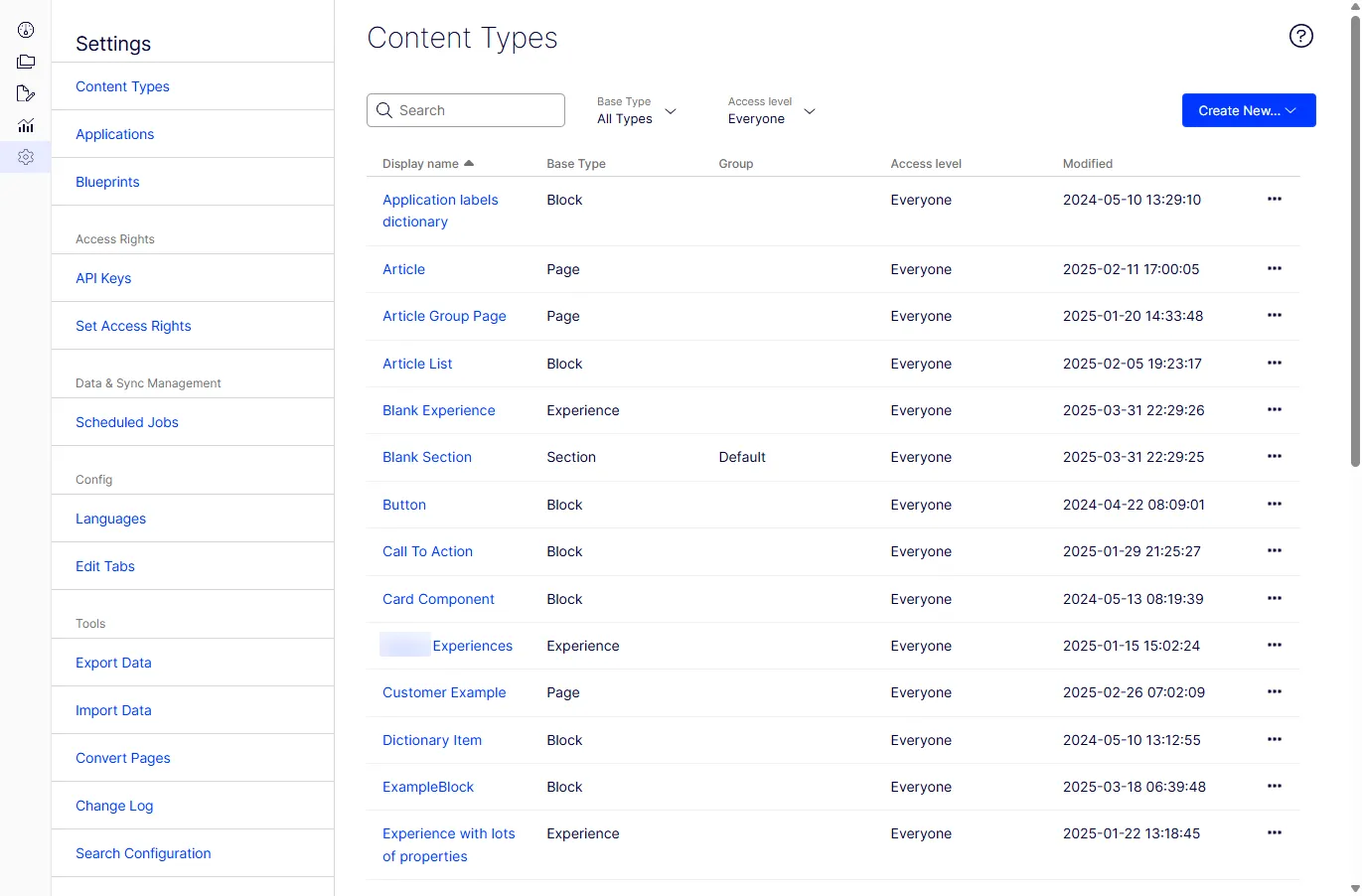Open the dashboard icon in left rail
The height and width of the screenshot is (896, 1362).
(26, 30)
